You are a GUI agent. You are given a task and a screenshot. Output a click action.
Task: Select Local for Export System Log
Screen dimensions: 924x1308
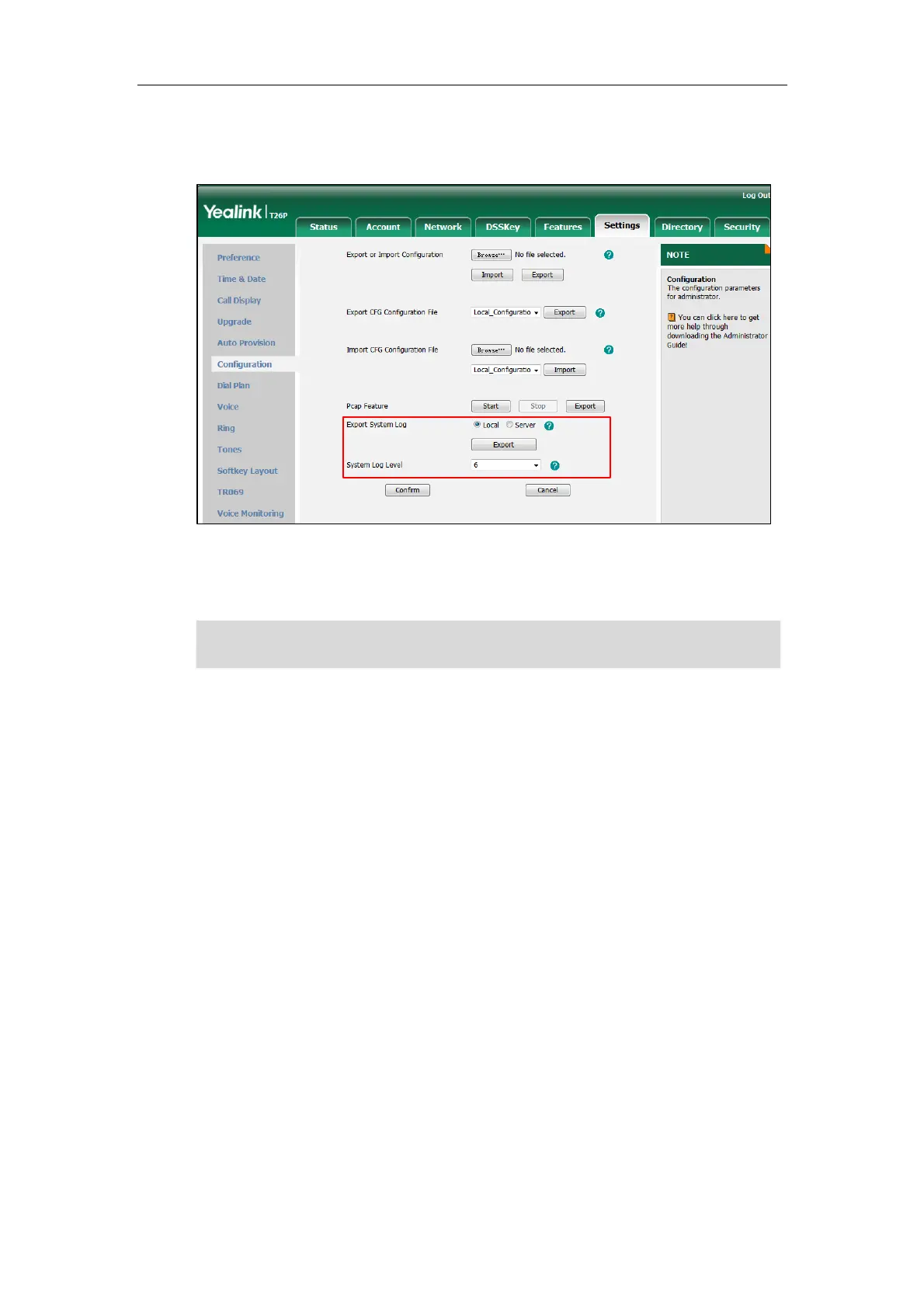pyautogui.click(x=477, y=425)
